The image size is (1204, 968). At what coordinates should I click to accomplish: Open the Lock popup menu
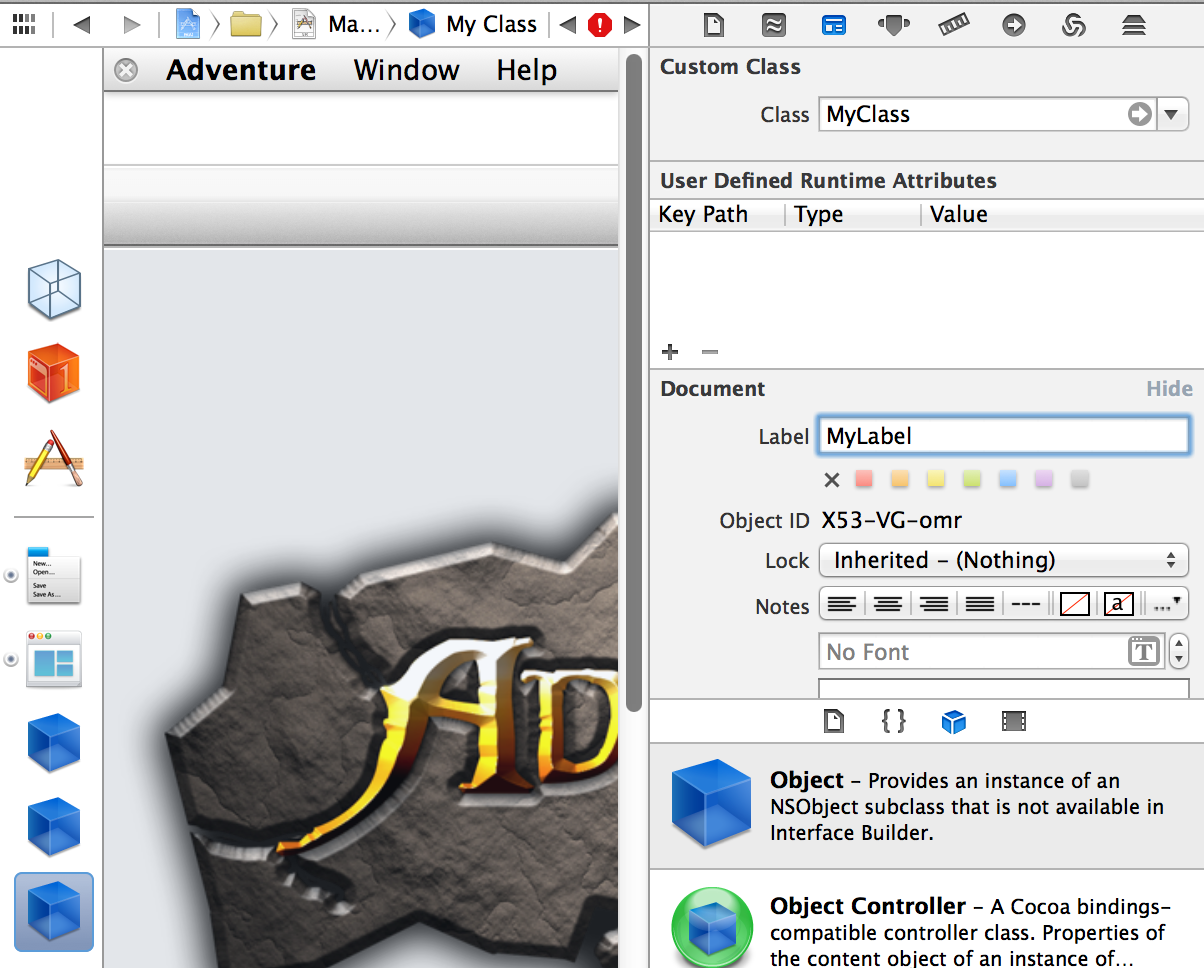(x=1004, y=560)
